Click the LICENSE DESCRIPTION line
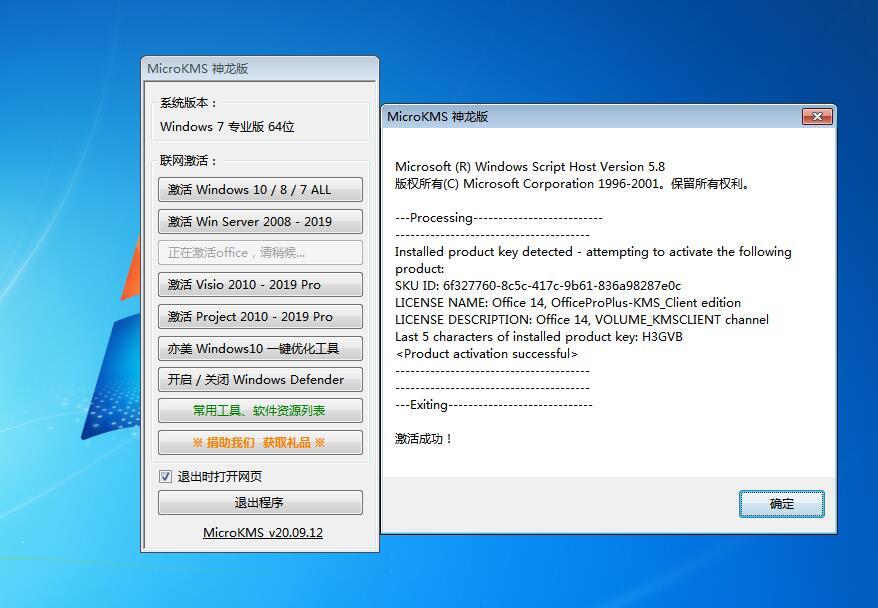Viewport: 878px width, 608px height. click(582, 320)
